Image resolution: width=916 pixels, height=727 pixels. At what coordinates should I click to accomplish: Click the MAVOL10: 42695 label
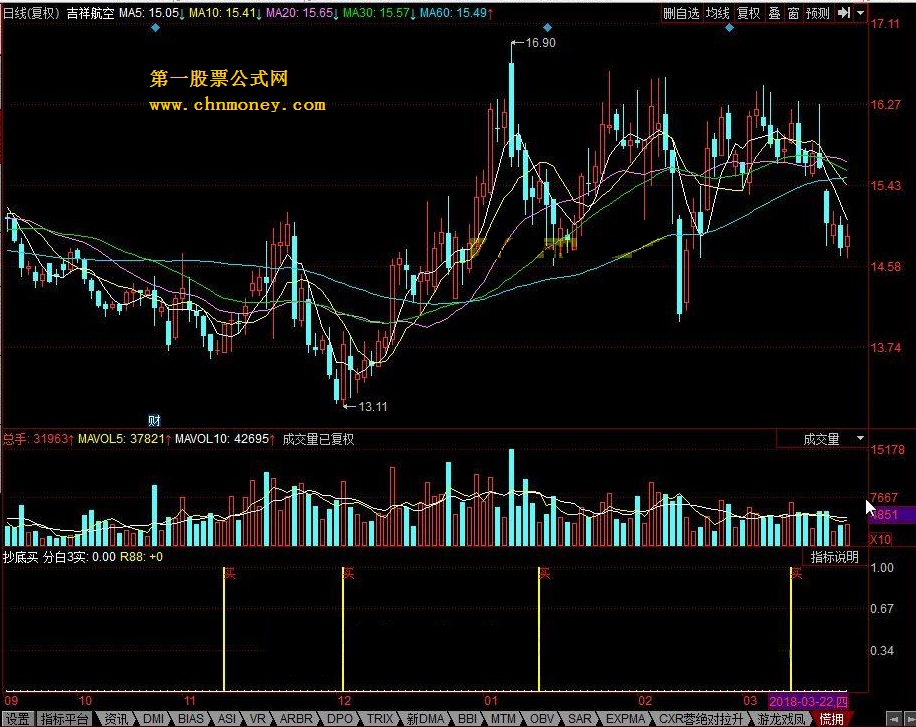pos(222,438)
